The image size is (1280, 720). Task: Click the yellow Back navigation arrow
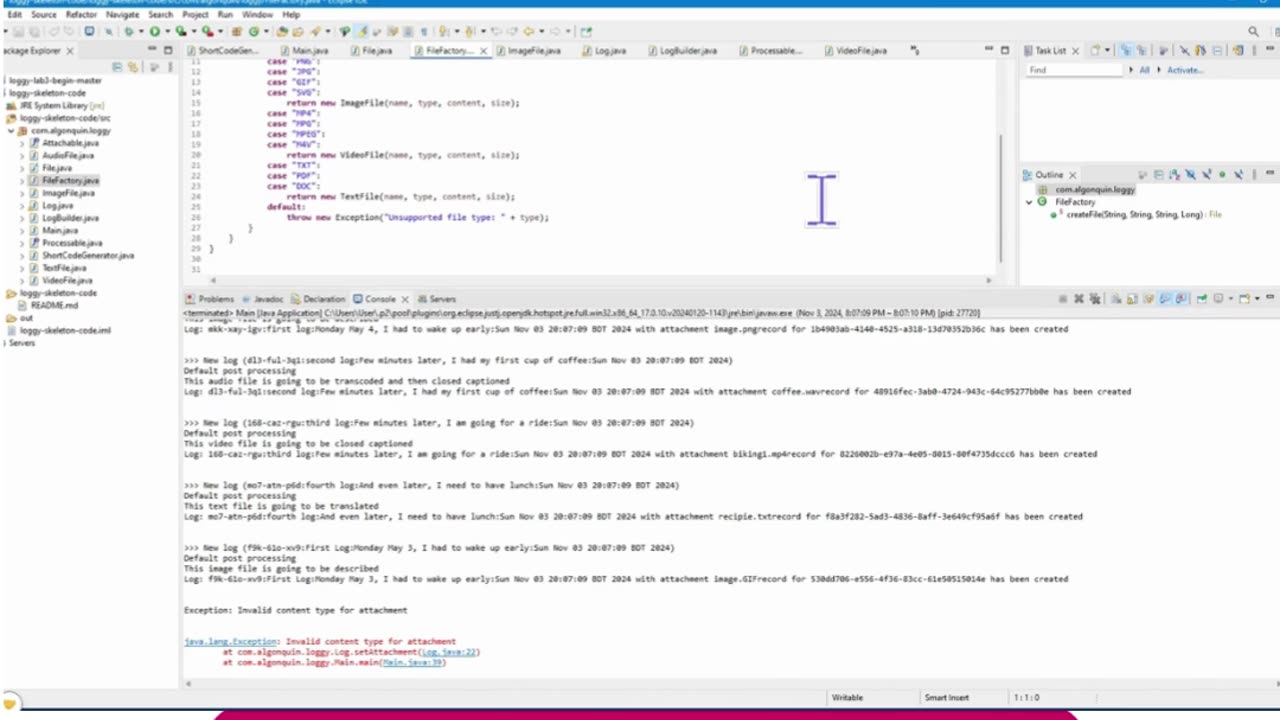click(x=527, y=31)
